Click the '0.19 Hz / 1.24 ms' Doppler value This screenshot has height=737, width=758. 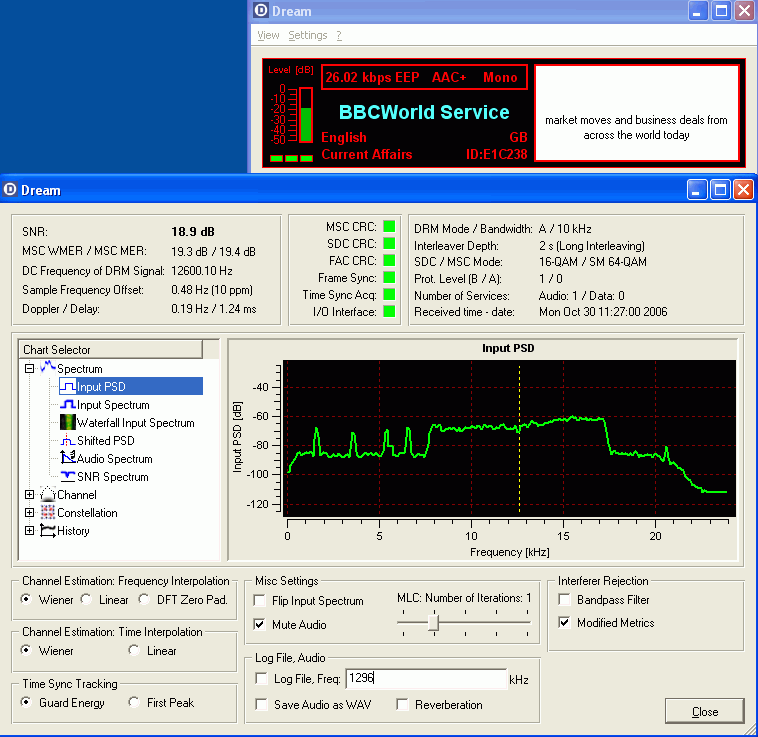[214, 309]
